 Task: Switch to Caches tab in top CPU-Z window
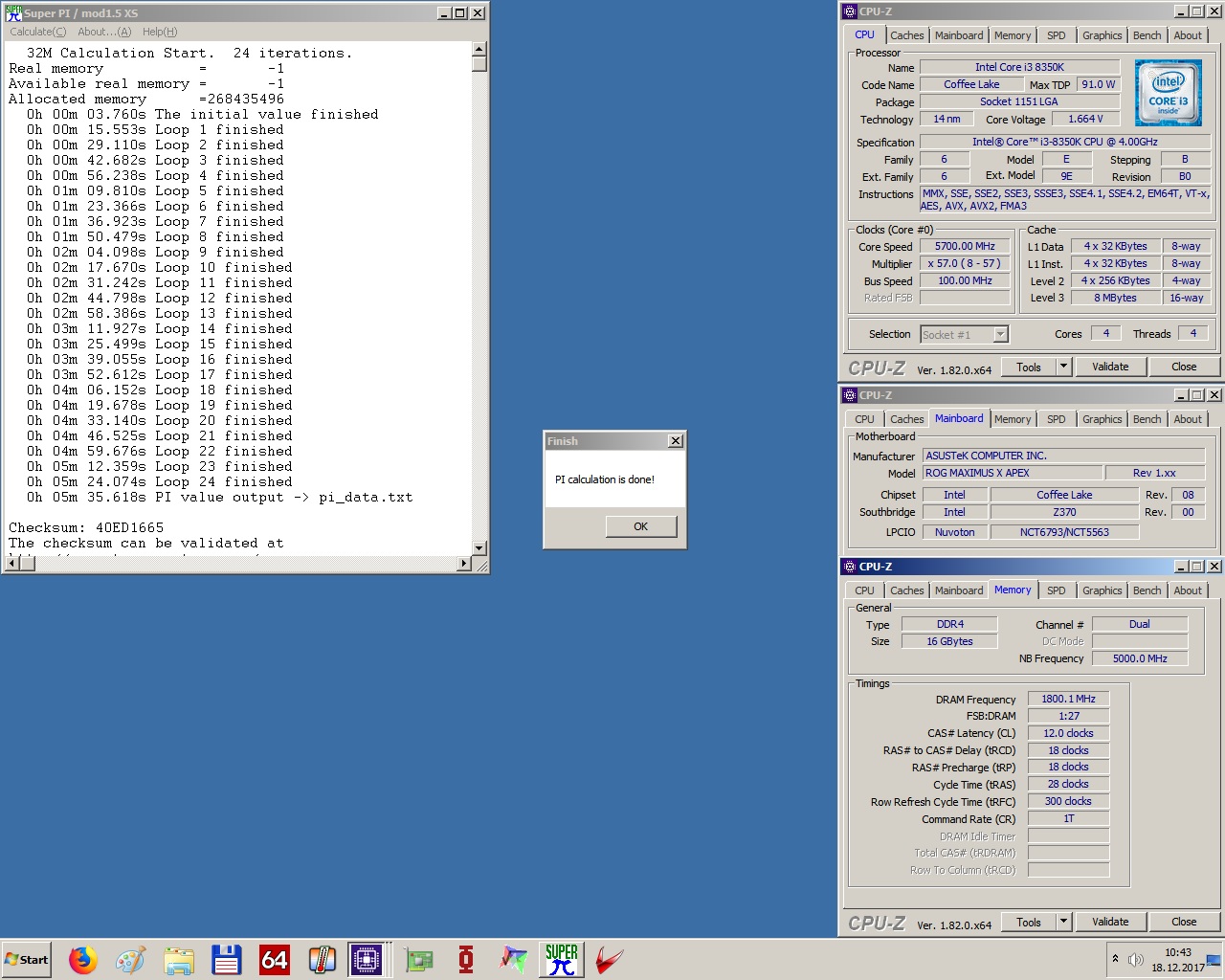(x=906, y=35)
